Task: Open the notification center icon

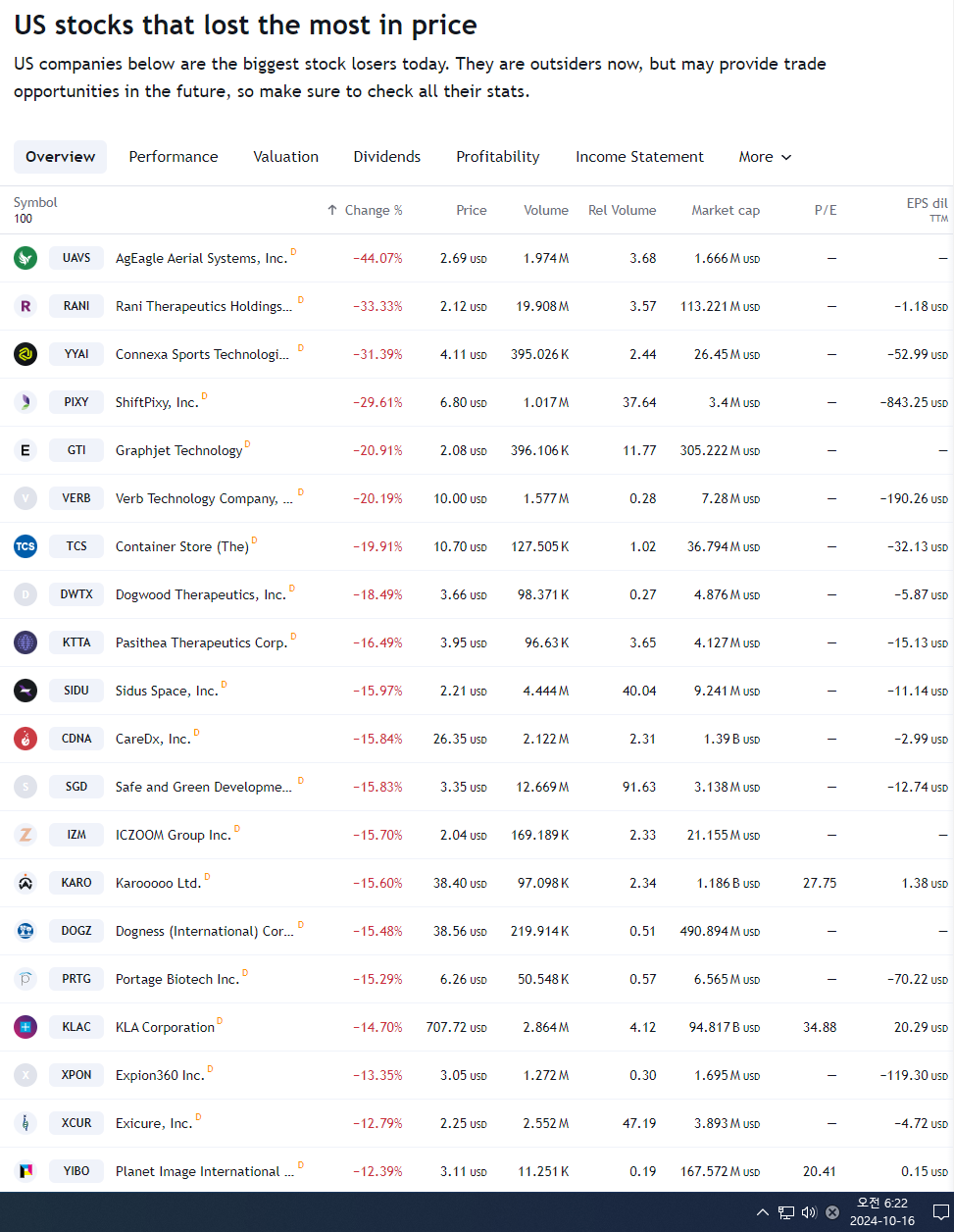Action: click(940, 1212)
